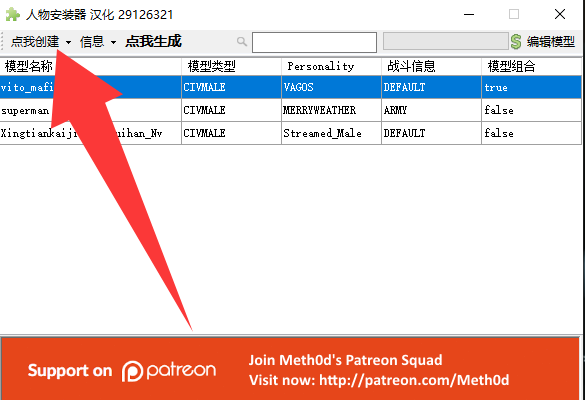
Task: Click the 点我创建 menu button
Action: coord(35,41)
